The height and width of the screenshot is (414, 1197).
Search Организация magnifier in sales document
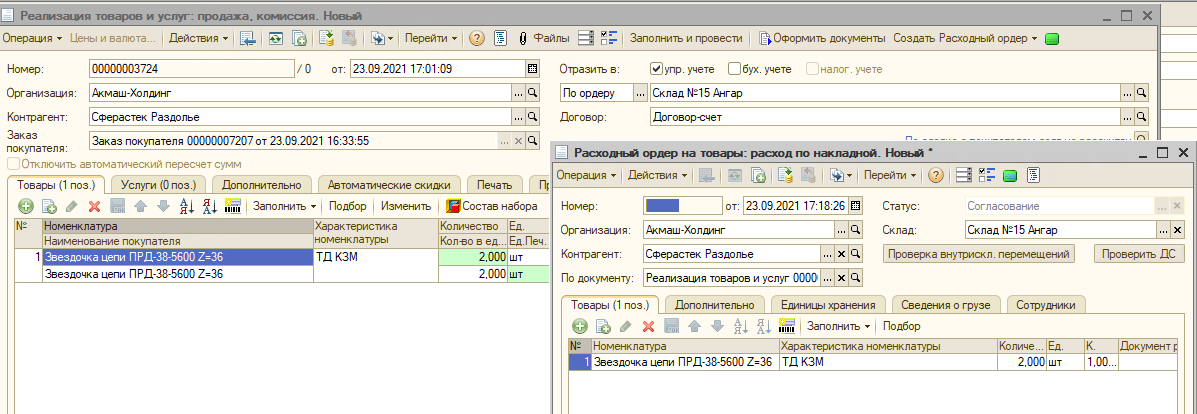(x=531, y=93)
